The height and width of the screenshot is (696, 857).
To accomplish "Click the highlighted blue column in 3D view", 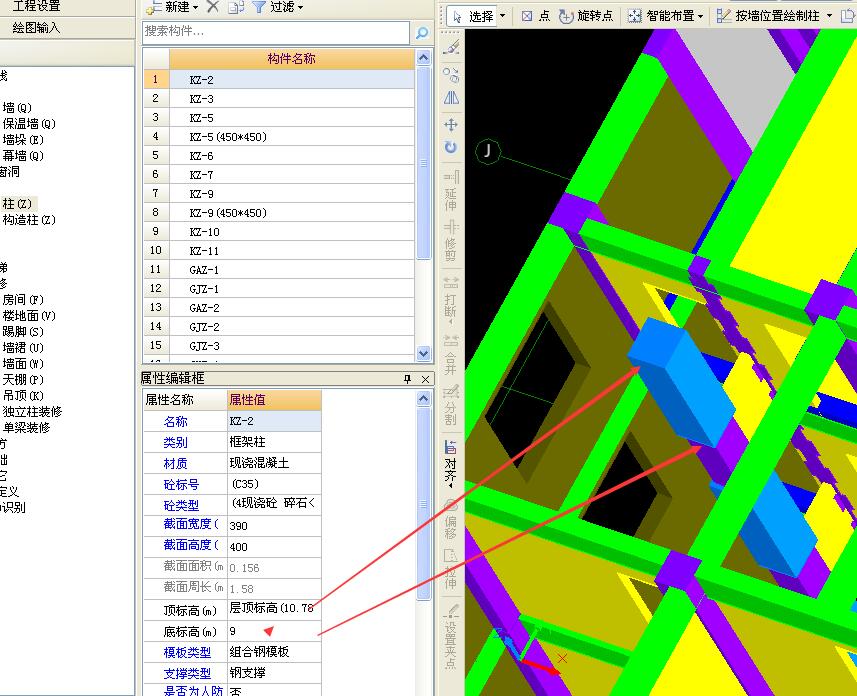I will click(682, 382).
